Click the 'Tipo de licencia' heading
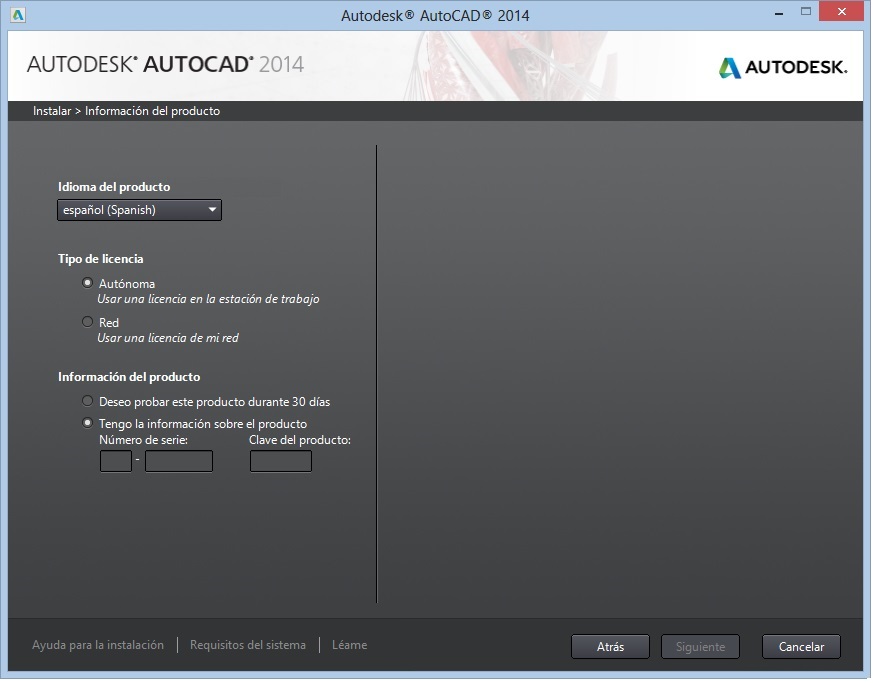This screenshot has width=873, height=683. tap(101, 259)
